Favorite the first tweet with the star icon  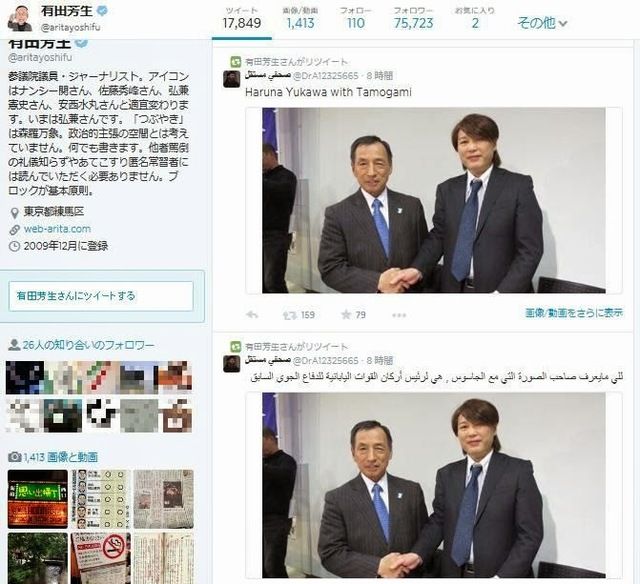(x=346, y=315)
